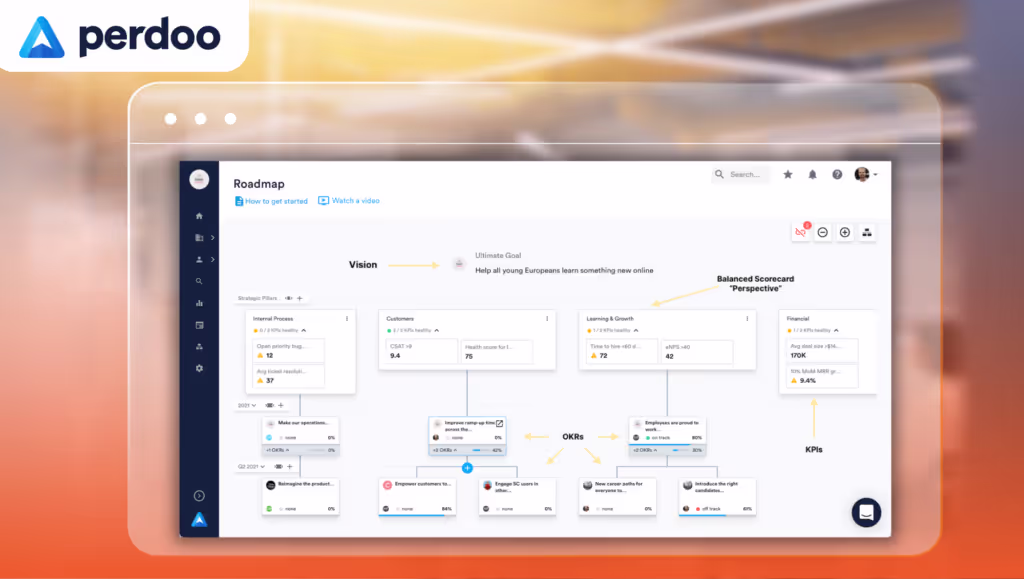Screen dimensions: 1024x579
Task: Open three-dot menu on Internal Process card
Action: pyautogui.click(x=347, y=318)
